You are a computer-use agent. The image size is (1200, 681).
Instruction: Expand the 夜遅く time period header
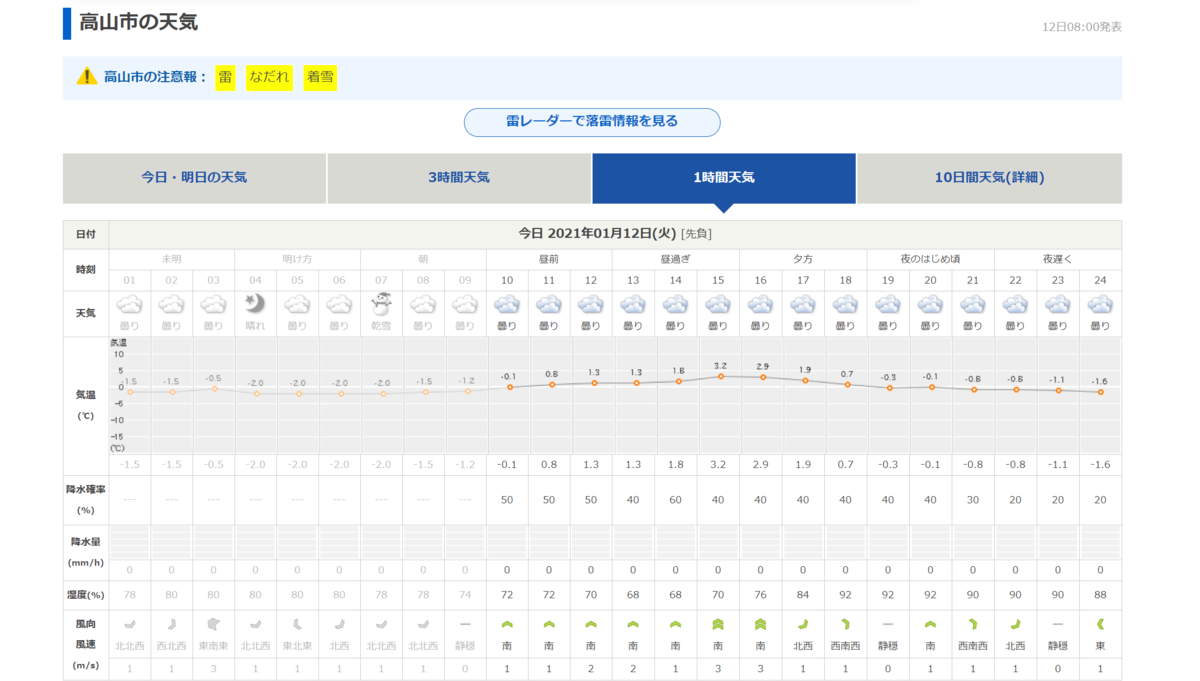[x=1057, y=258]
